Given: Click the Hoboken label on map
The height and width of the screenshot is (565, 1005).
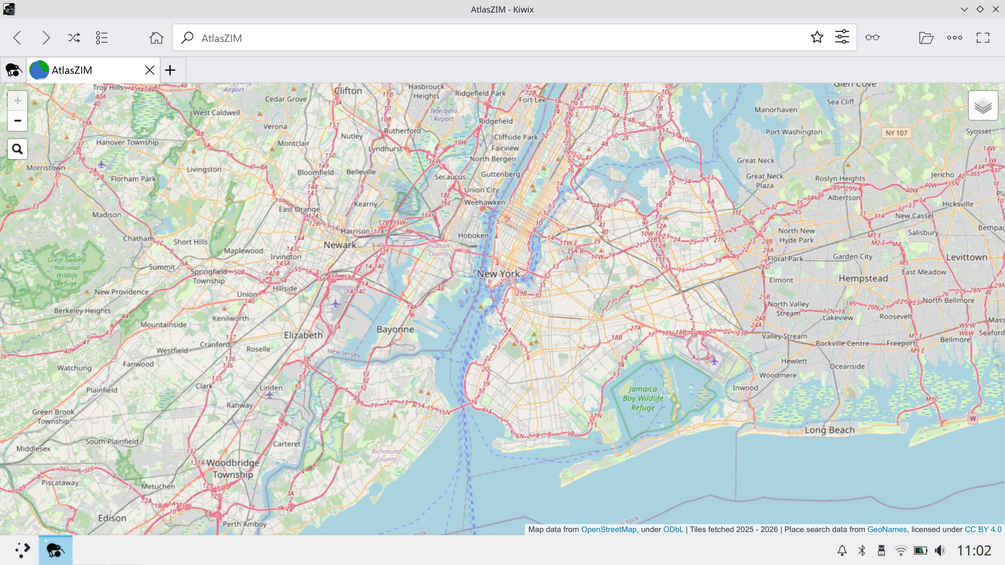Looking at the screenshot, I should [x=473, y=236].
